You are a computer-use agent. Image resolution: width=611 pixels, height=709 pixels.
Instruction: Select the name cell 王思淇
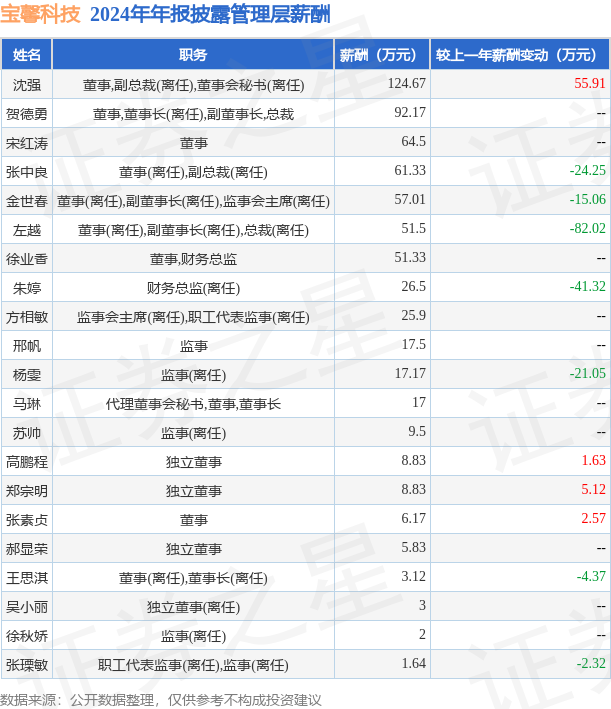click(x=27, y=577)
